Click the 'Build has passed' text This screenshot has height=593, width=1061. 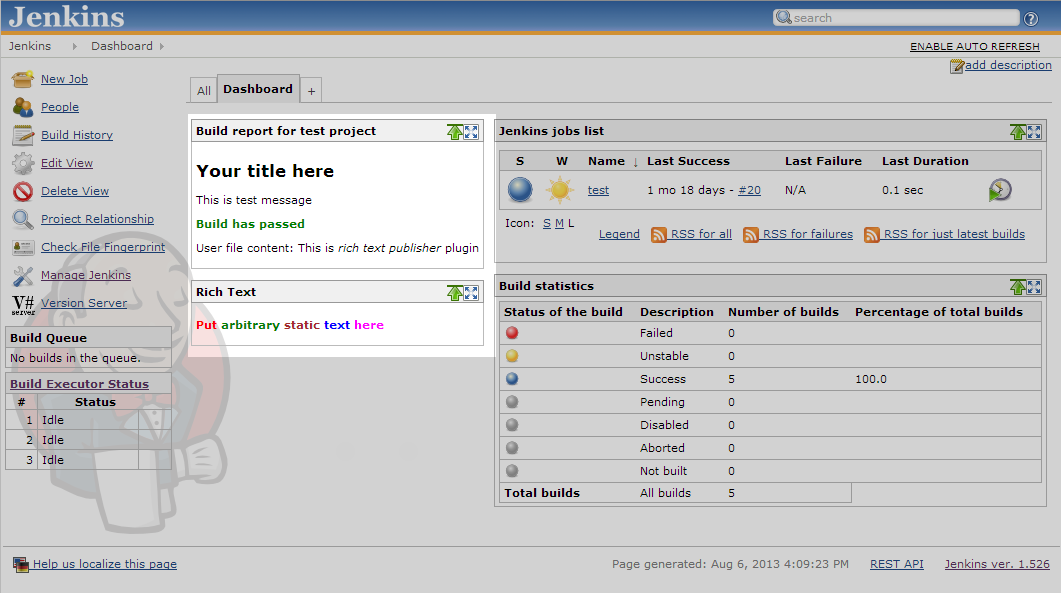tap(250, 224)
